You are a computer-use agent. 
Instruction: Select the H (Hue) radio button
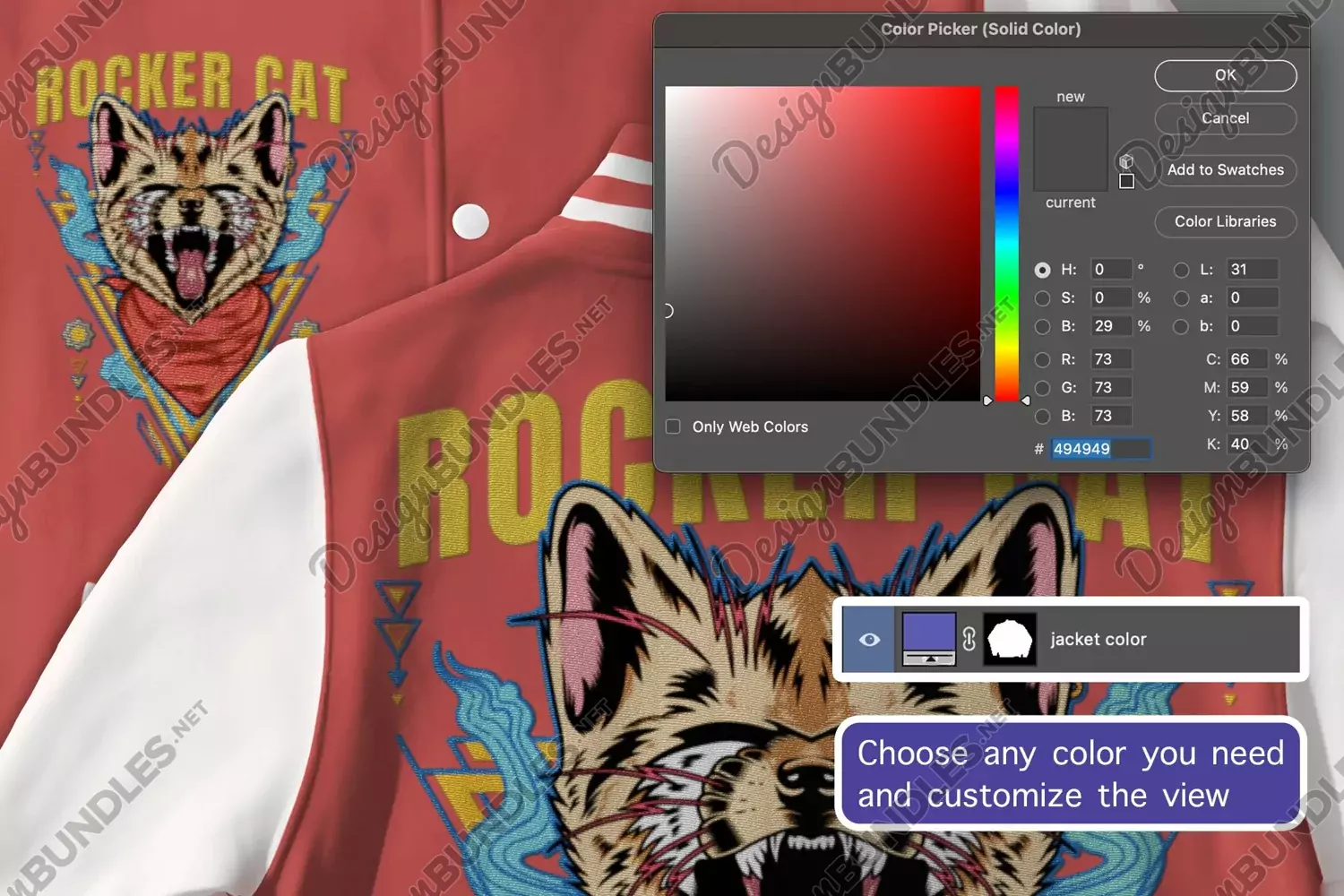(1042, 270)
